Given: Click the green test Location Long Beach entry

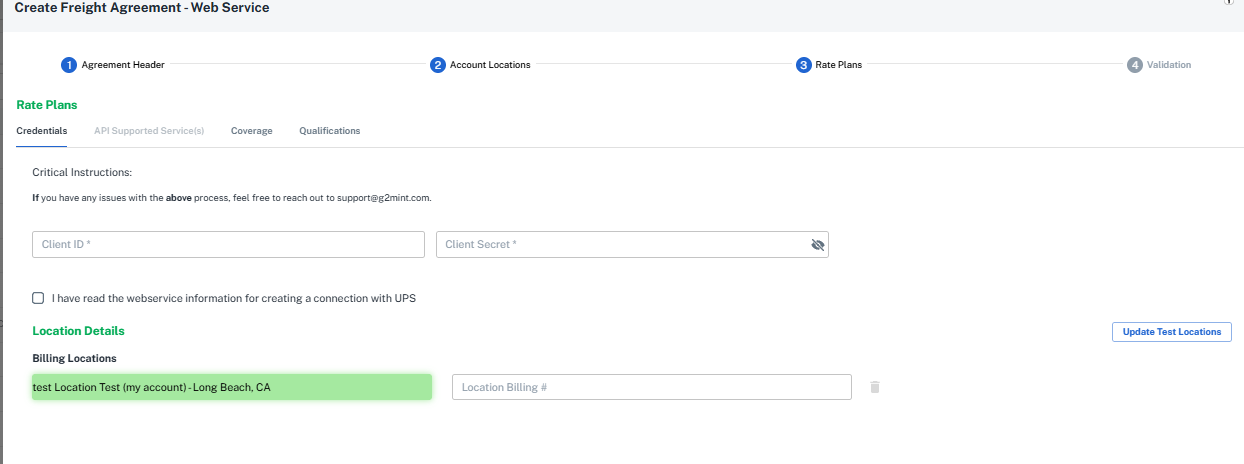Looking at the screenshot, I should [231, 387].
